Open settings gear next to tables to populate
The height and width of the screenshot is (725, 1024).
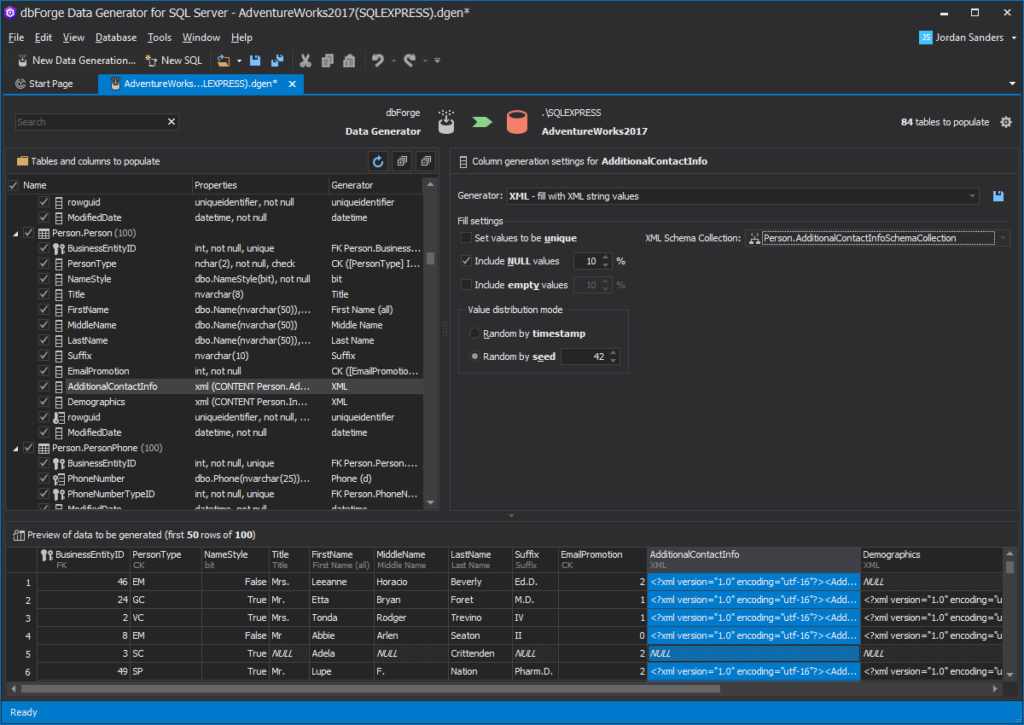point(1006,122)
